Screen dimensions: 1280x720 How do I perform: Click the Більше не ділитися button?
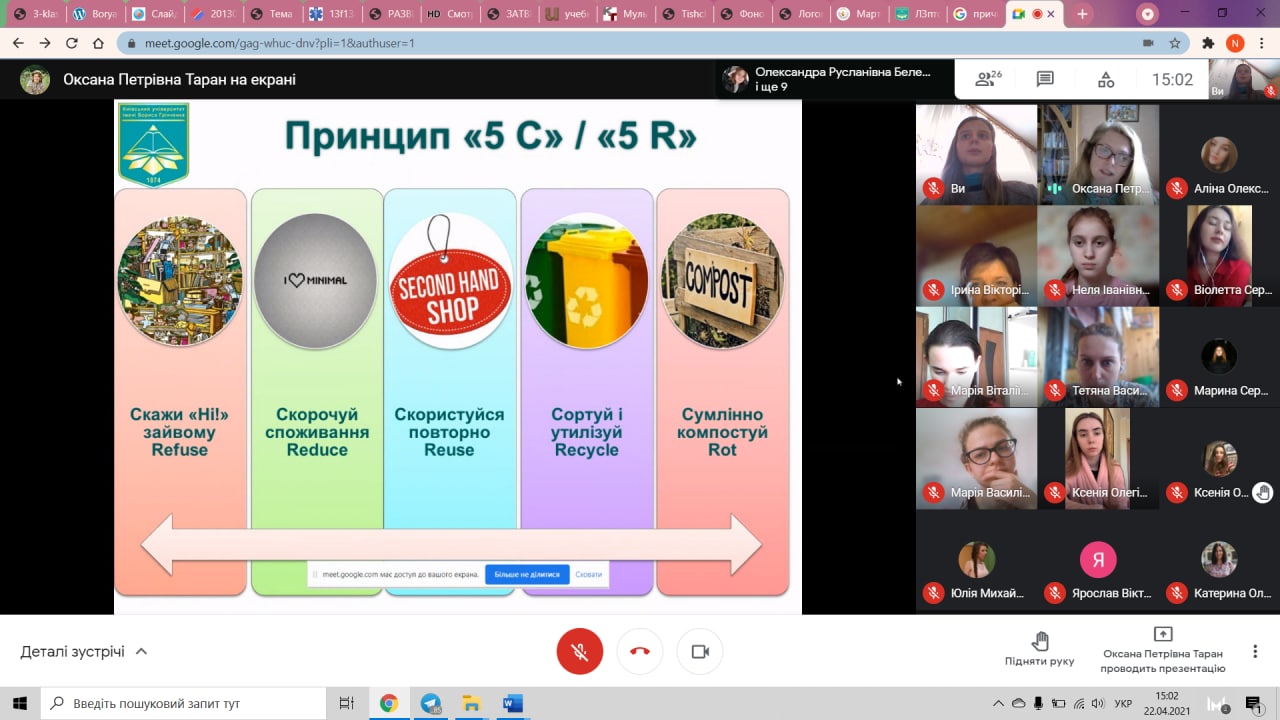[527, 574]
